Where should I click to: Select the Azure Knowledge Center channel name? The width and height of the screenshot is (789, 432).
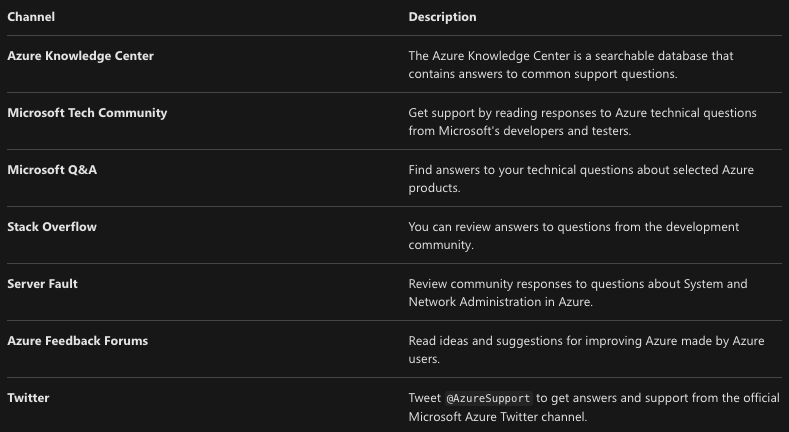coord(81,56)
